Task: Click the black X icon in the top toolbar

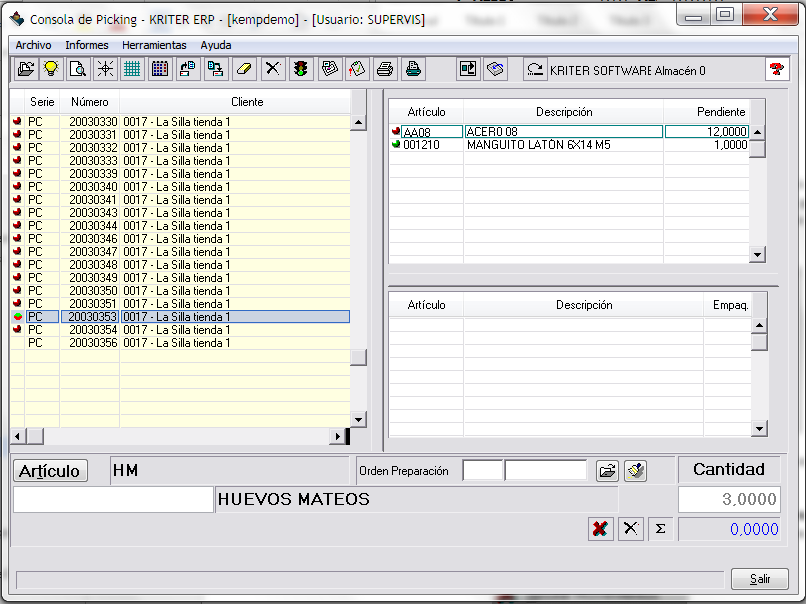Action: (x=272, y=69)
